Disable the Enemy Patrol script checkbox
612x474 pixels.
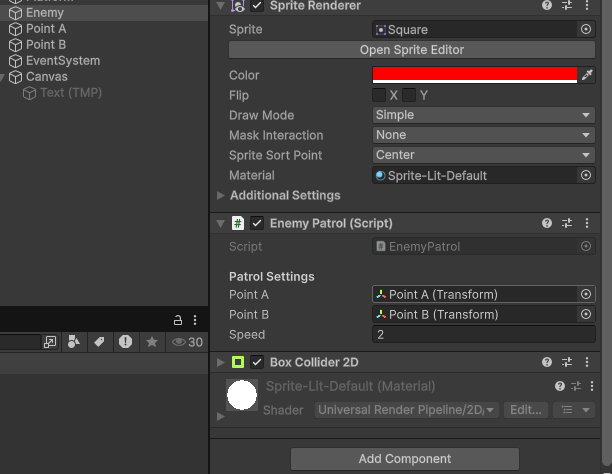point(257,223)
